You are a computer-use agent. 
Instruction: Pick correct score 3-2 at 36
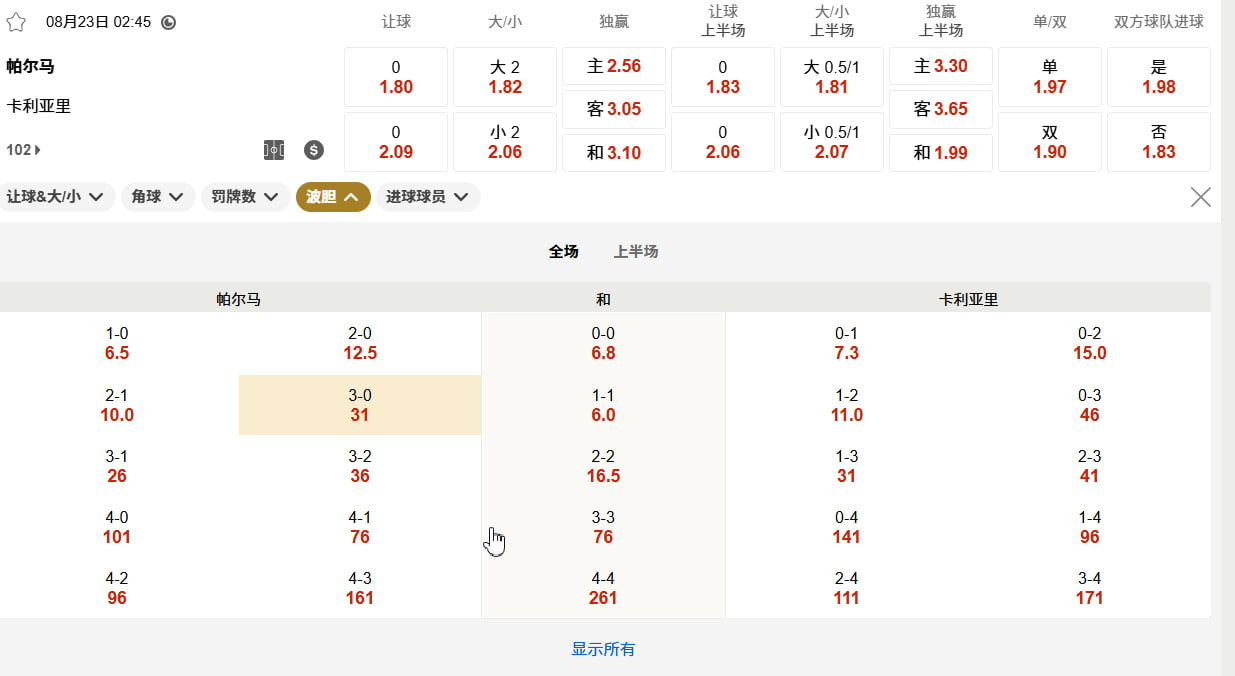(x=360, y=466)
